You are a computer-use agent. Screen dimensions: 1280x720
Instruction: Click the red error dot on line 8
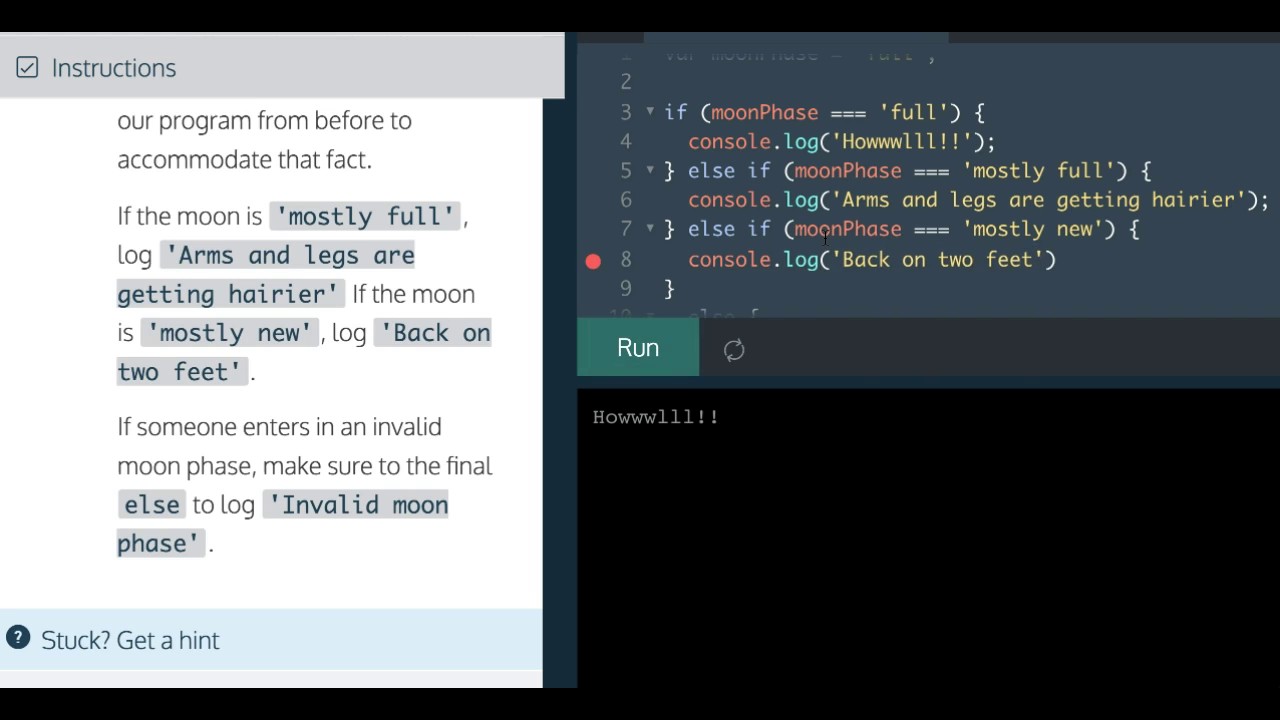[593, 261]
